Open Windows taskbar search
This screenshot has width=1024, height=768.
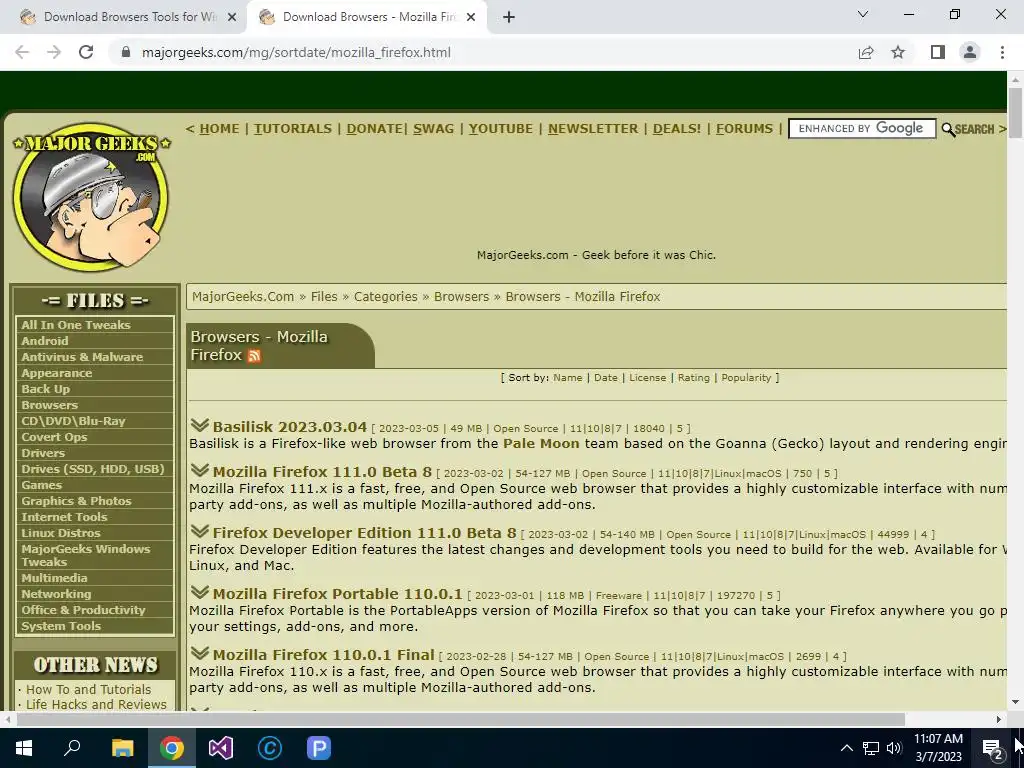pyautogui.click(x=72, y=747)
